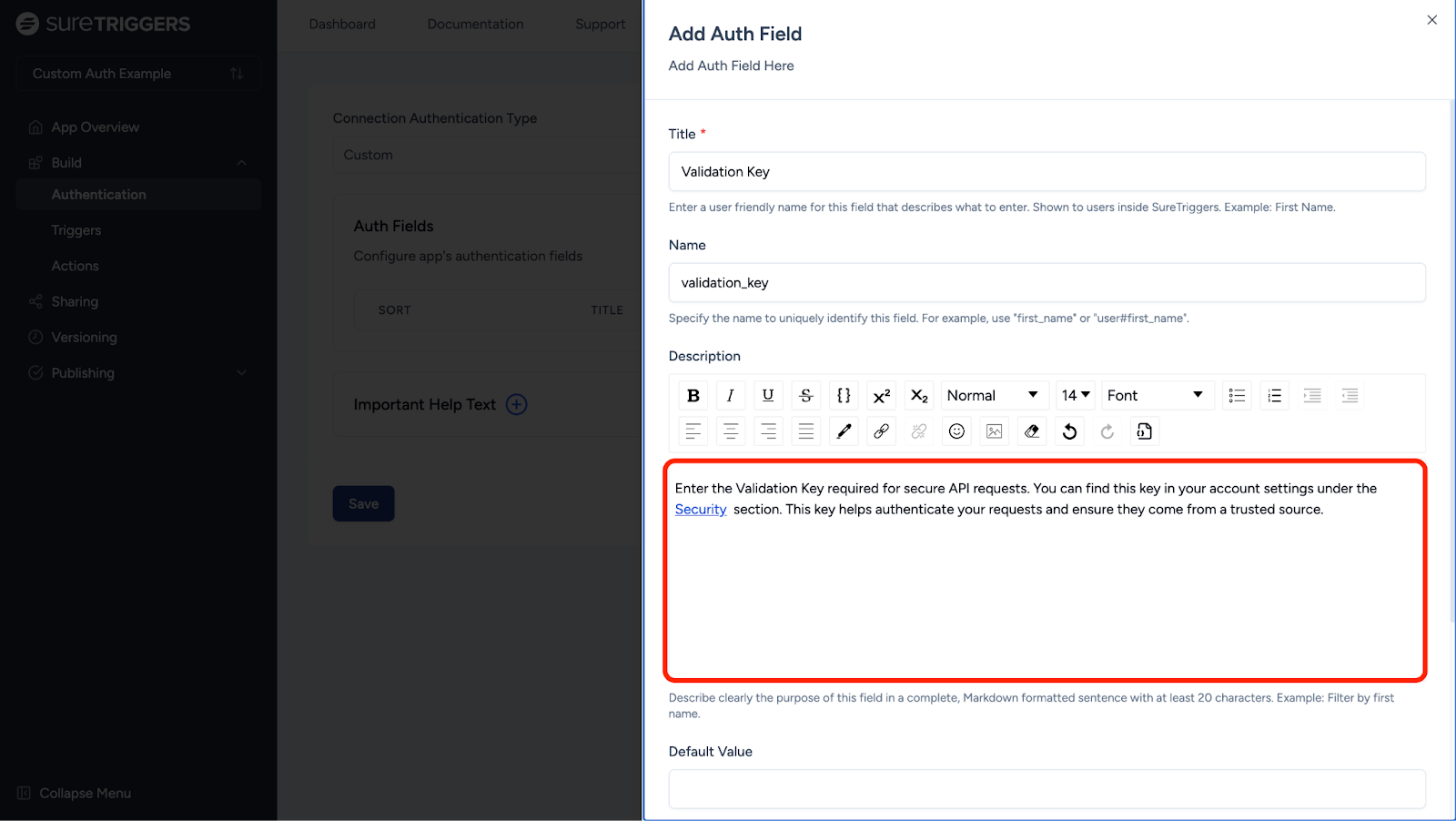This screenshot has width=1456, height=821.
Task: Open the Normal block type dropdown
Action: [993, 395]
